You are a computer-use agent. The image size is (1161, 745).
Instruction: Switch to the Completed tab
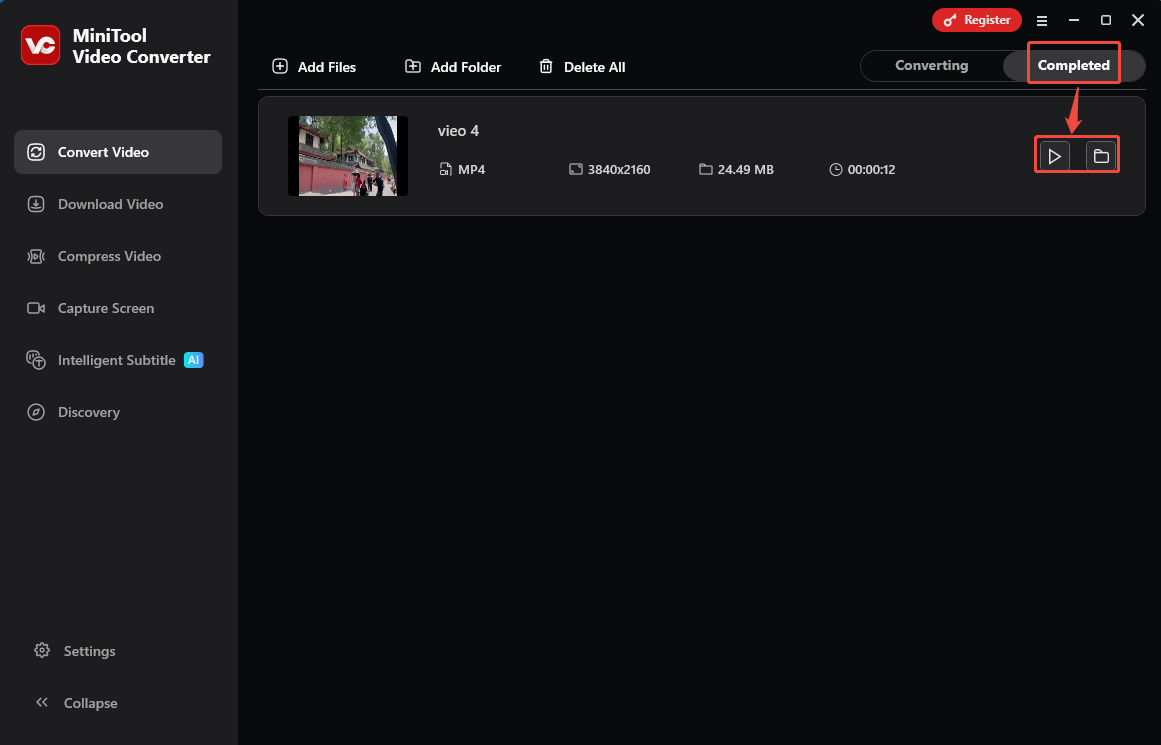tap(1074, 64)
